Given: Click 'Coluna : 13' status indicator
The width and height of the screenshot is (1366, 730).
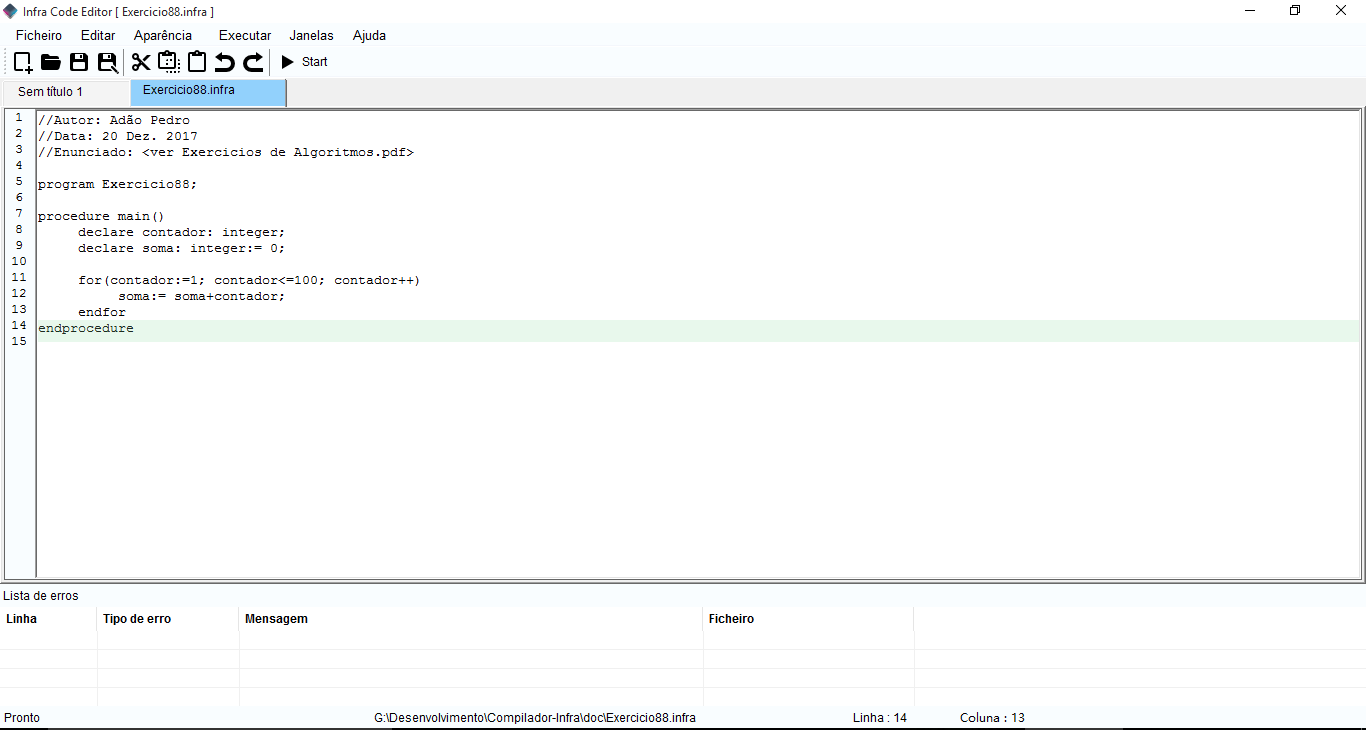Looking at the screenshot, I should 992,718.
